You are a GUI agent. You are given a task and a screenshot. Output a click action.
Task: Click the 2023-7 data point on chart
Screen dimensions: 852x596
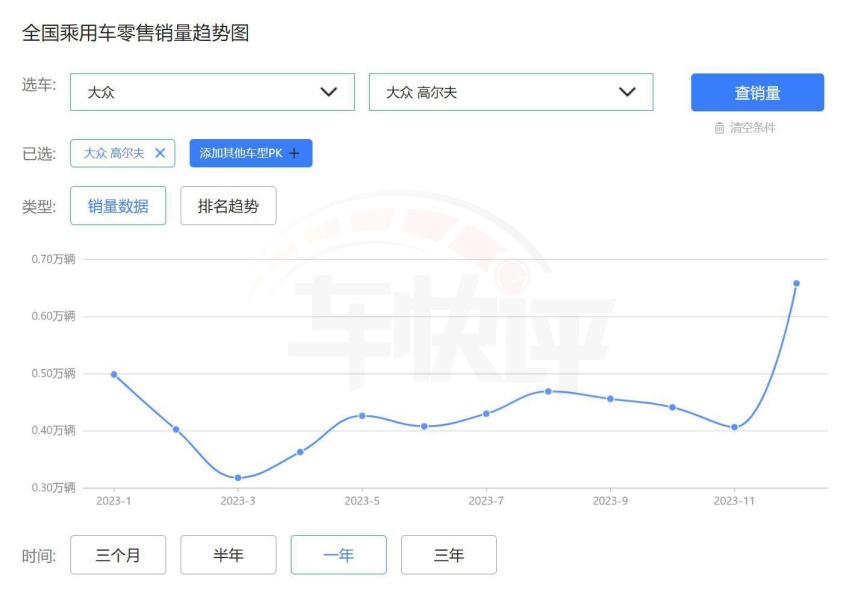[x=486, y=413]
